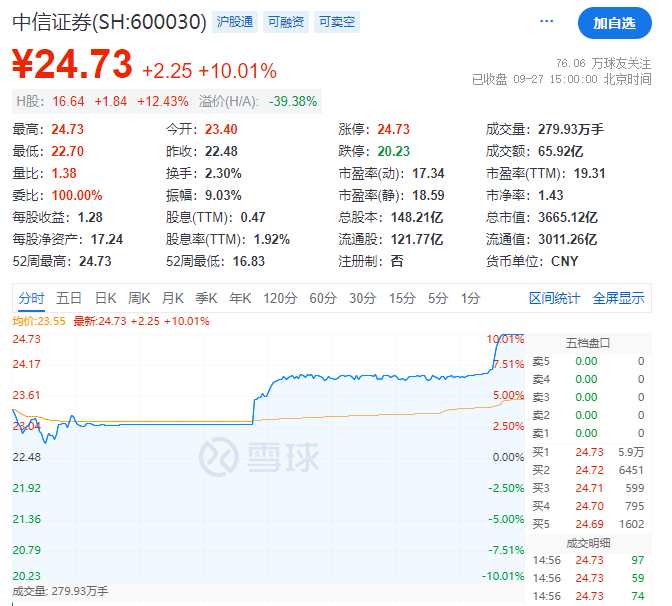This screenshot has height=606, width=672.
Task: Choose the 1分 interval tab
Action: click(x=470, y=298)
